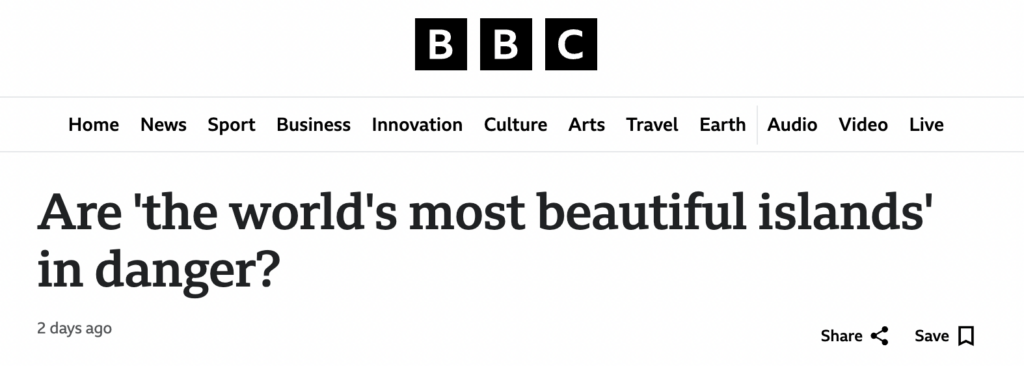This screenshot has height=366, width=1024.
Task: Open the Live section
Action: [x=926, y=124]
